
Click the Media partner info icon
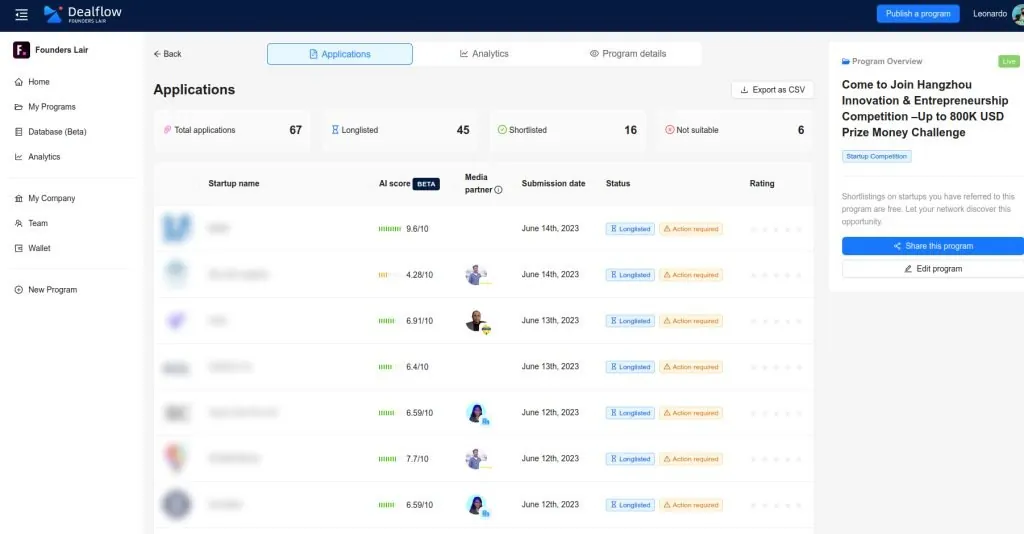498,190
